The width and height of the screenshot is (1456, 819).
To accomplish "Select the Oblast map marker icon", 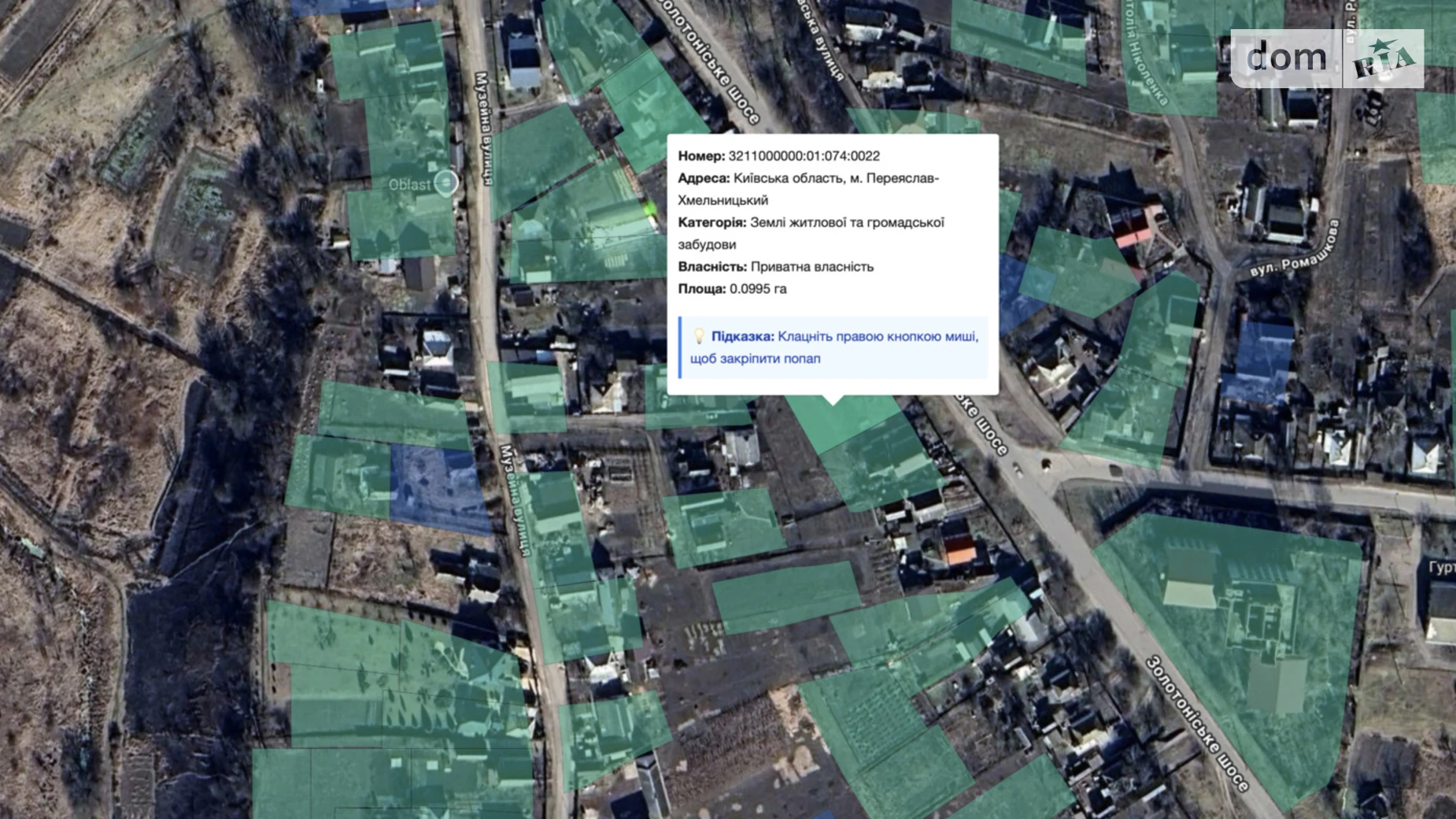I will [446, 183].
